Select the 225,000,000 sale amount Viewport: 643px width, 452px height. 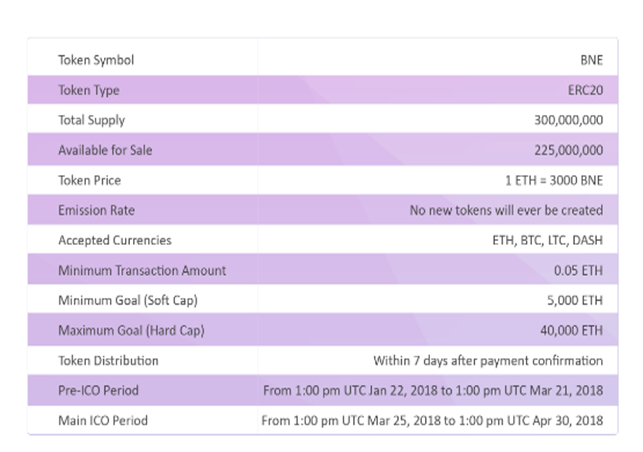pyautogui.click(x=568, y=150)
